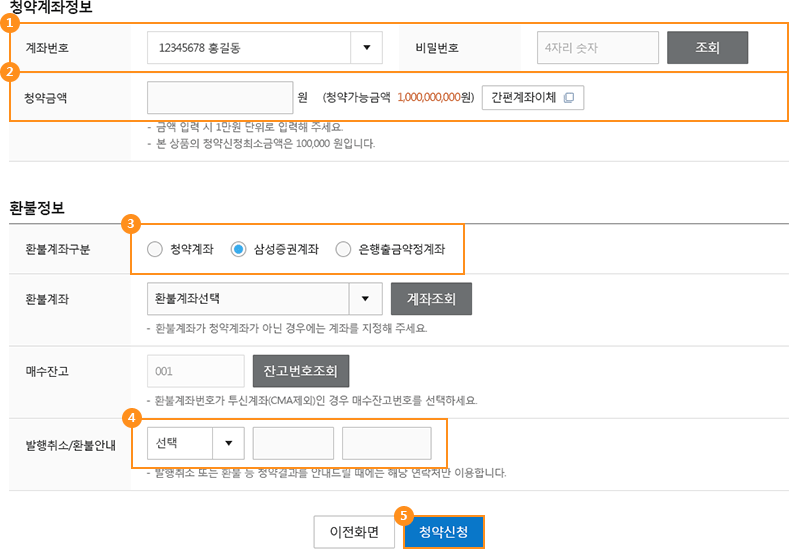Click the 이전화면 button
The image size is (789, 555).
(x=354, y=532)
